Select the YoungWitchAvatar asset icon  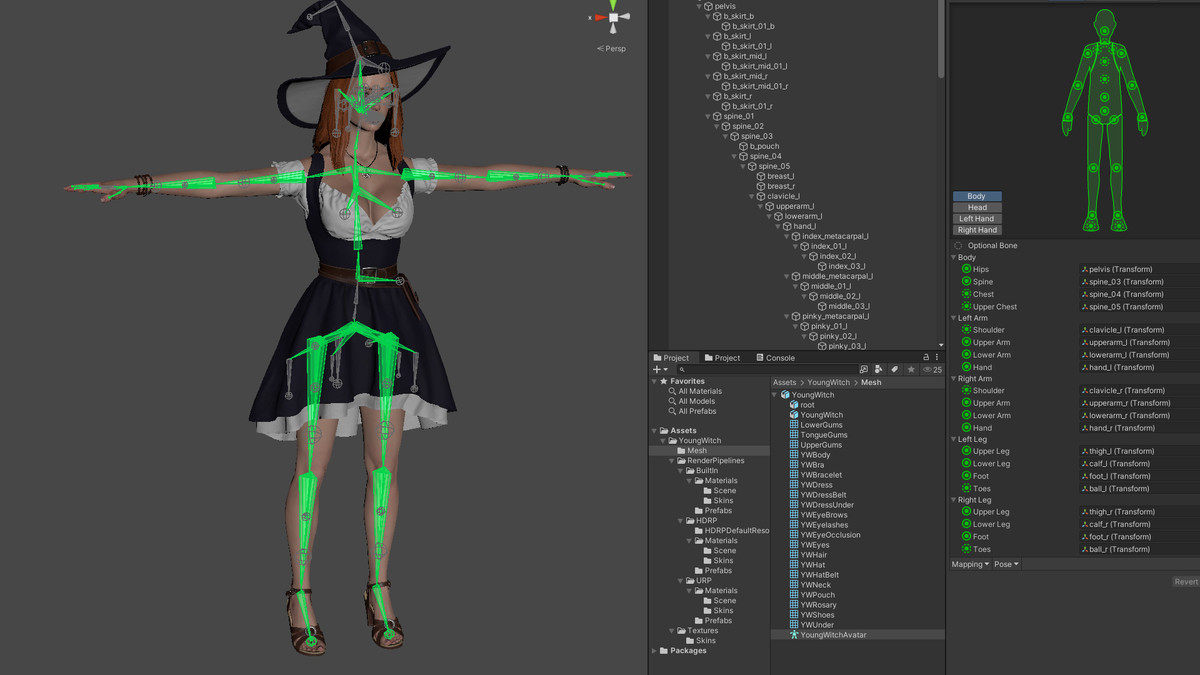(x=795, y=635)
